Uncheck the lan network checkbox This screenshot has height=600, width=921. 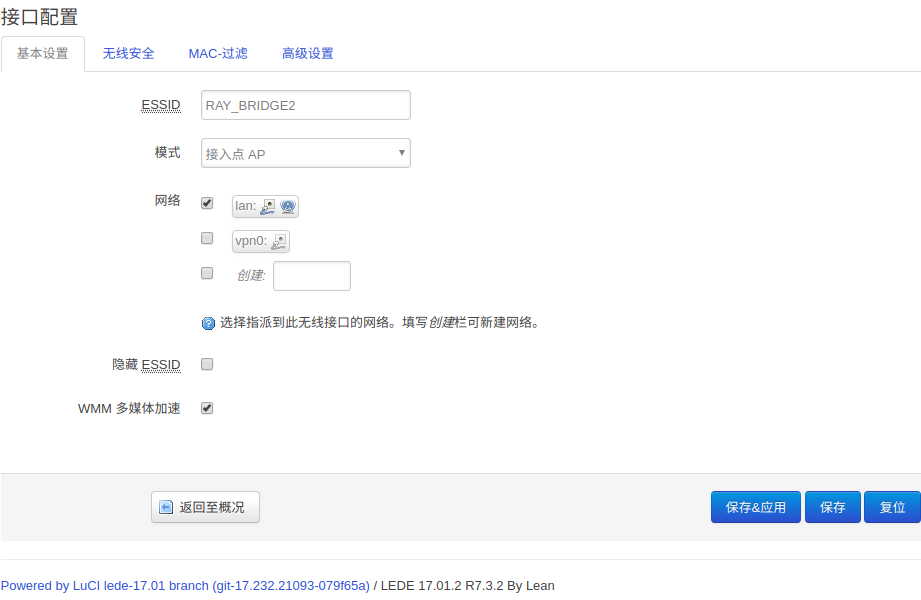[x=207, y=203]
